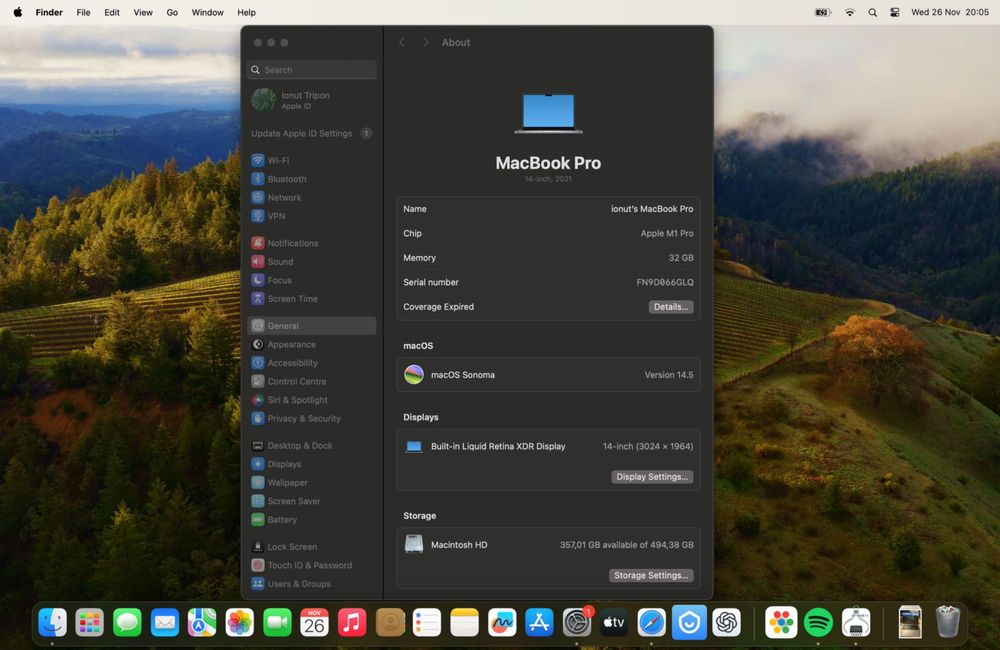Open ChatGPT app in Dock
The height and width of the screenshot is (650, 1000).
(x=726, y=622)
